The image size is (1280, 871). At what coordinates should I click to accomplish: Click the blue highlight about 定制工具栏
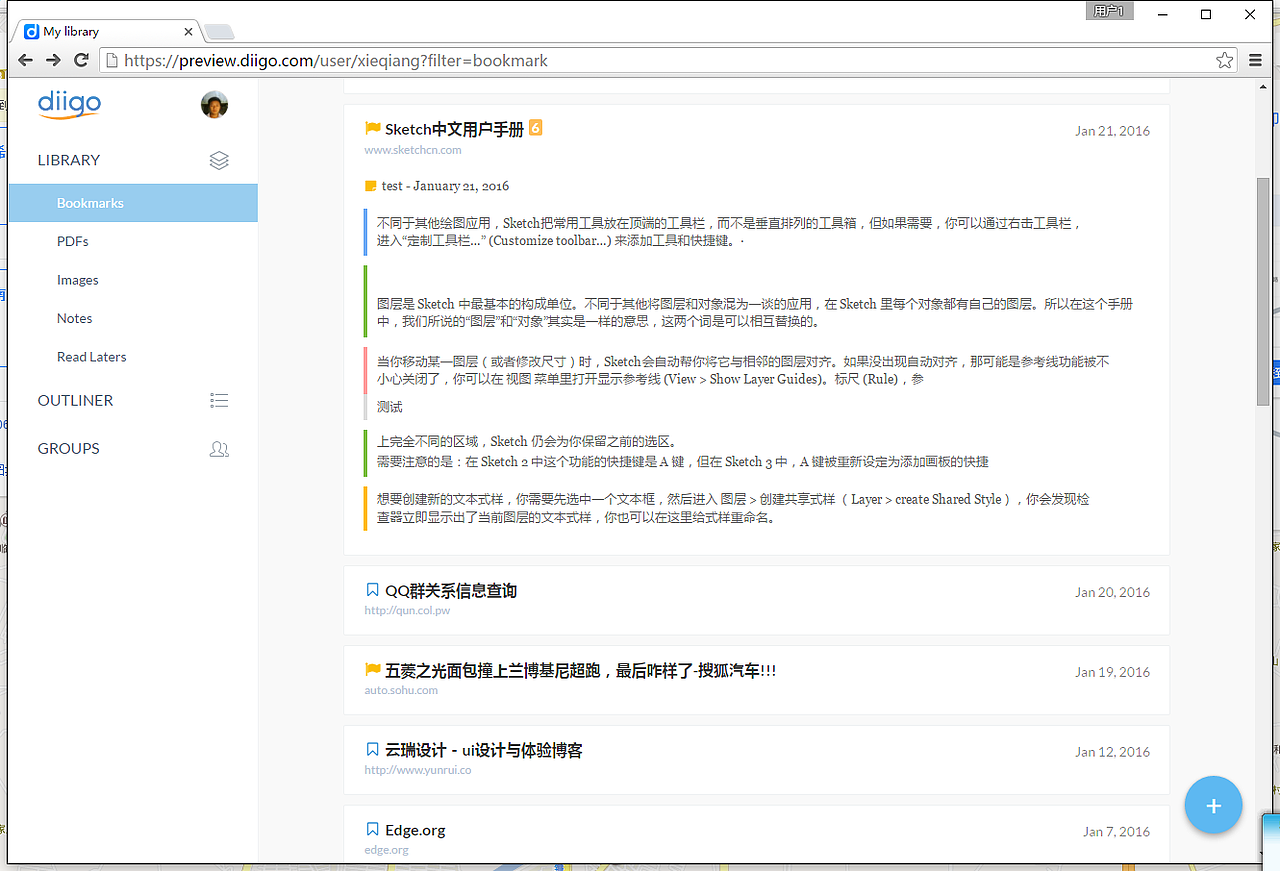point(728,232)
